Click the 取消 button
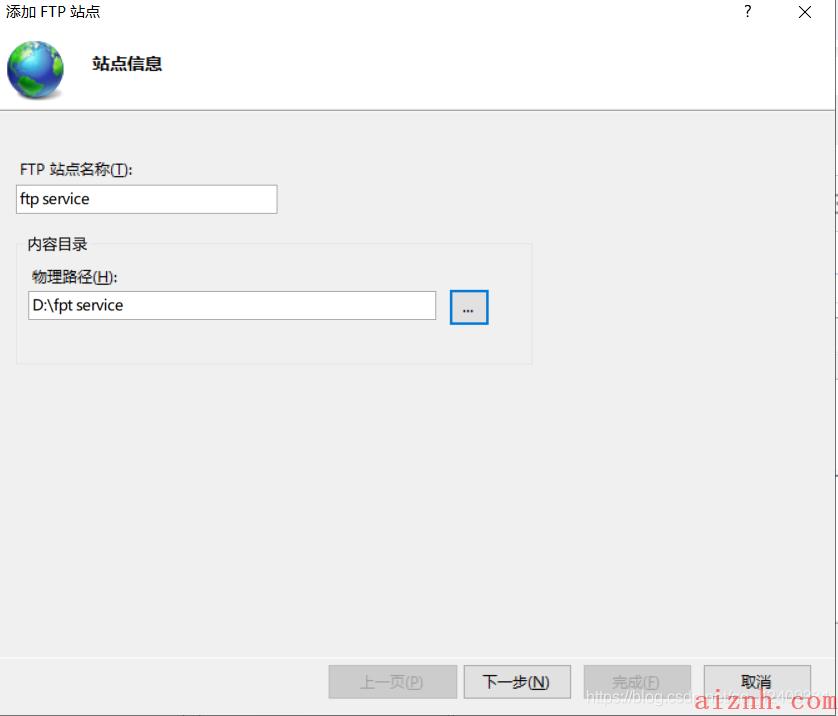Viewport: 838px width, 716px height. click(x=757, y=682)
